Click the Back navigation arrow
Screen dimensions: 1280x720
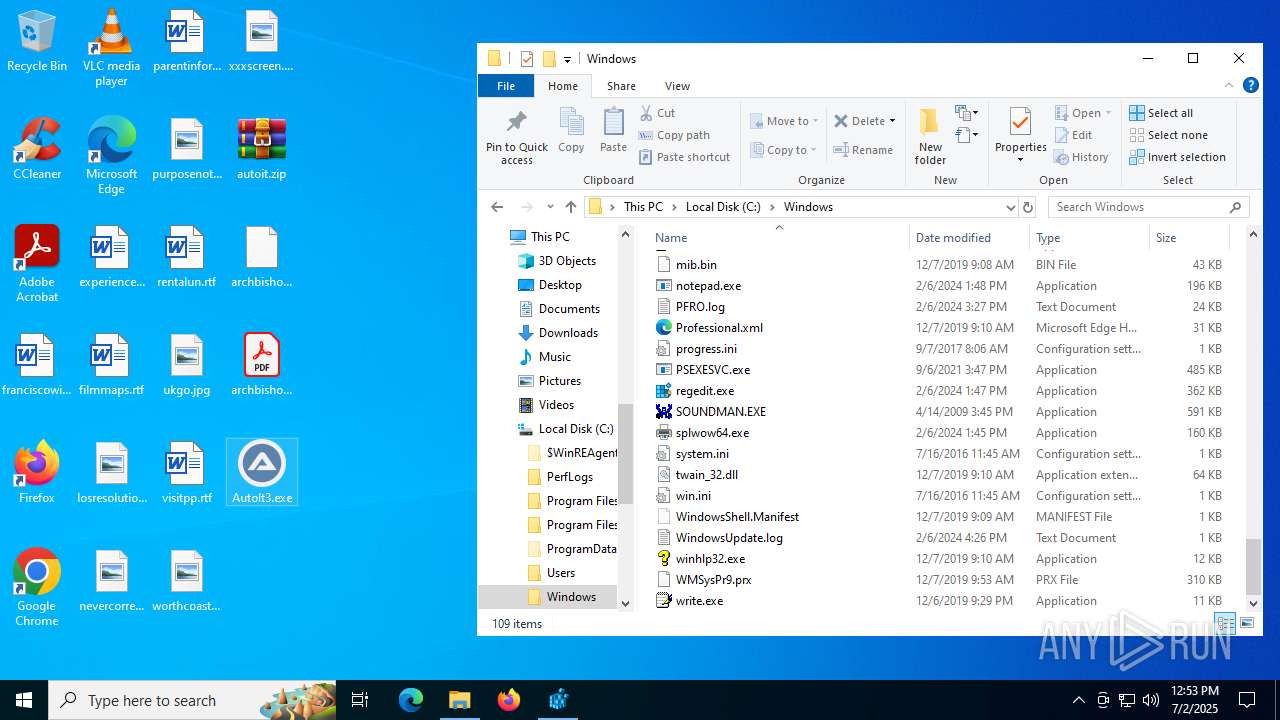tap(497, 207)
